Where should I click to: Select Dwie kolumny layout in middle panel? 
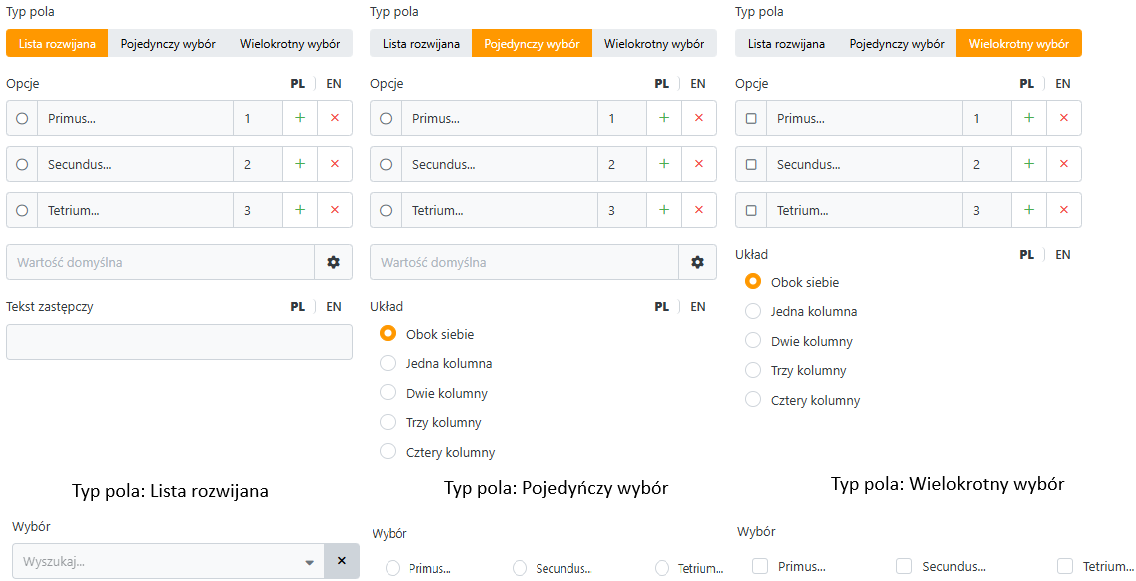point(388,393)
